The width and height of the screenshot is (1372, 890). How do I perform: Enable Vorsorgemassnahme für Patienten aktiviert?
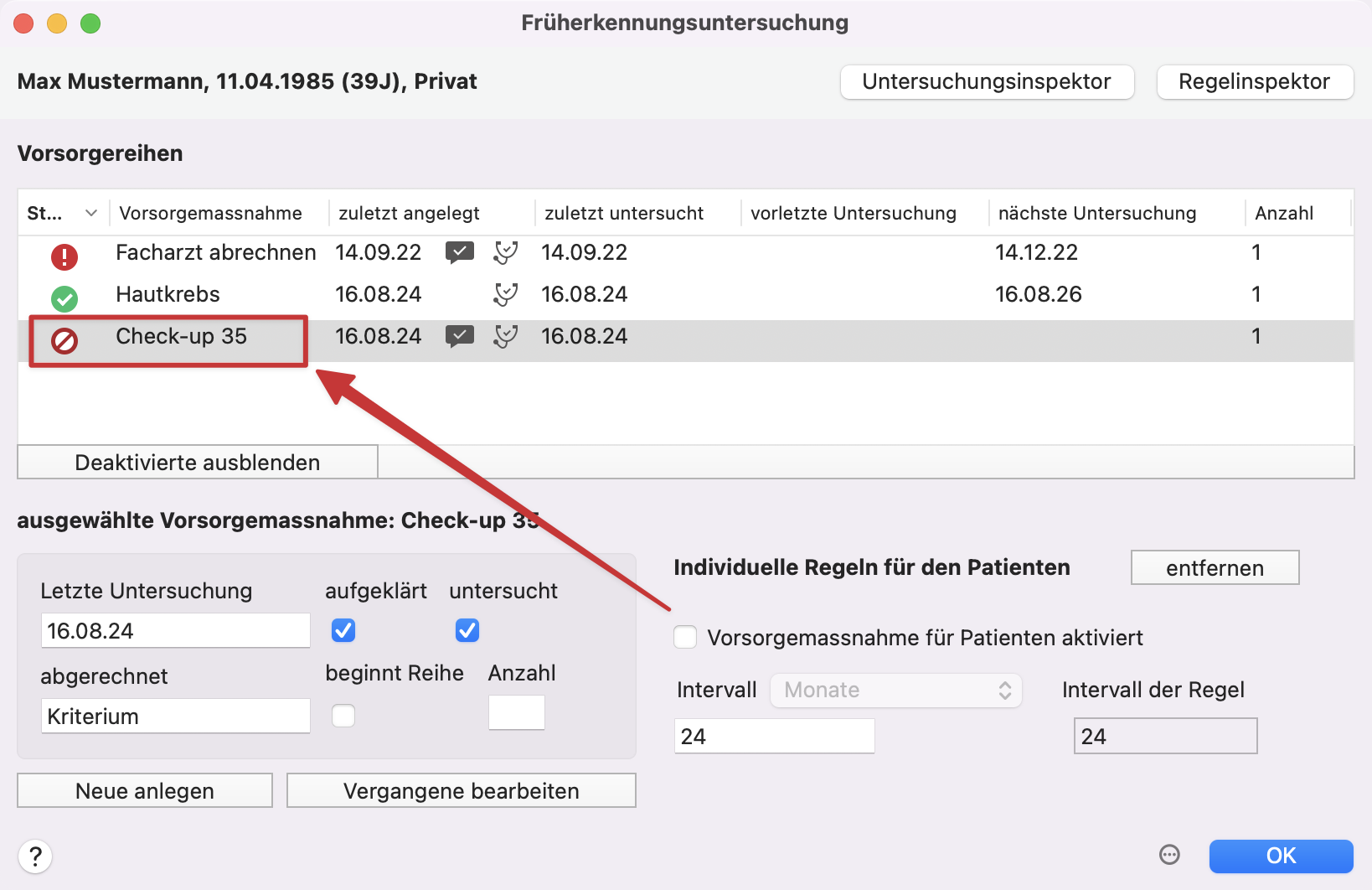coord(685,637)
